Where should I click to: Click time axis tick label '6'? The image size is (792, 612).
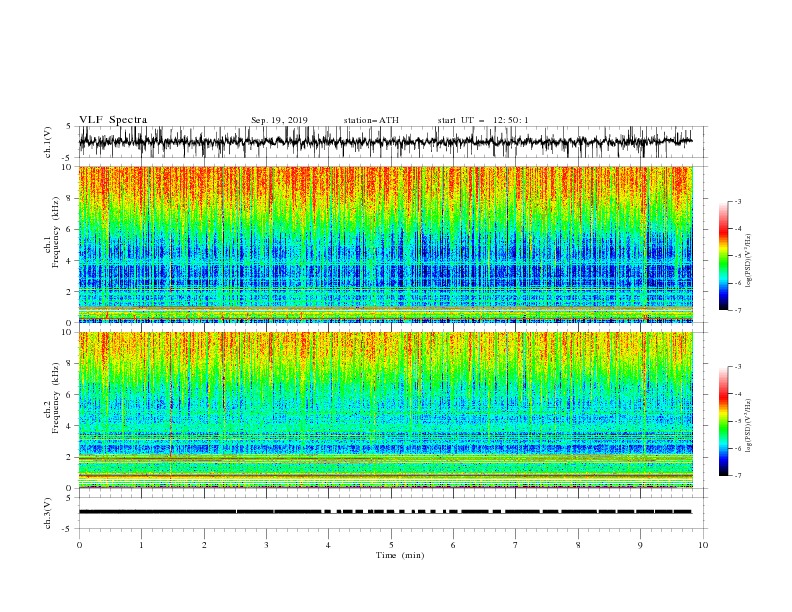(453, 545)
